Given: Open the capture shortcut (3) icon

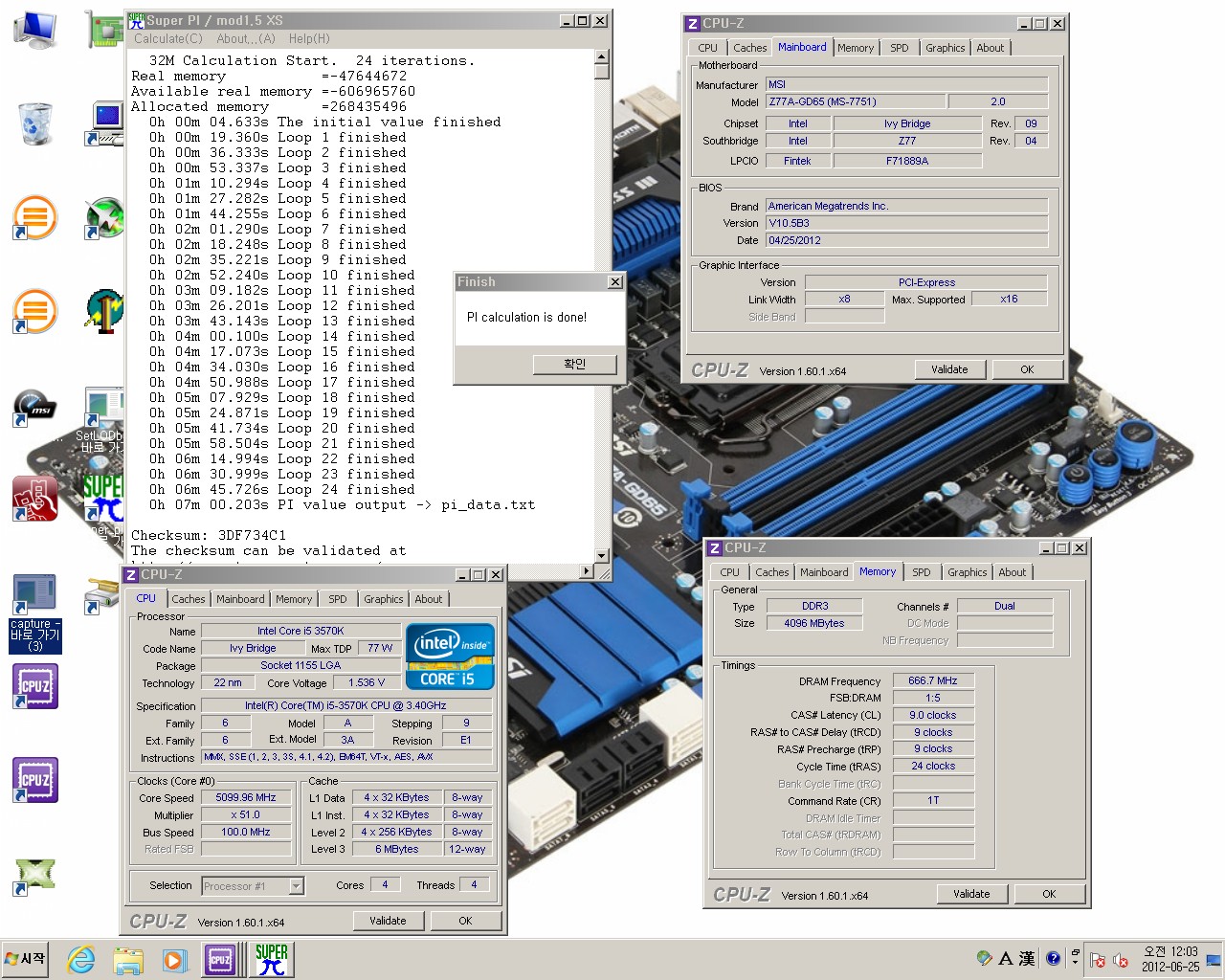Looking at the screenshot, I should pyautogui.click(x=35, y=613).
